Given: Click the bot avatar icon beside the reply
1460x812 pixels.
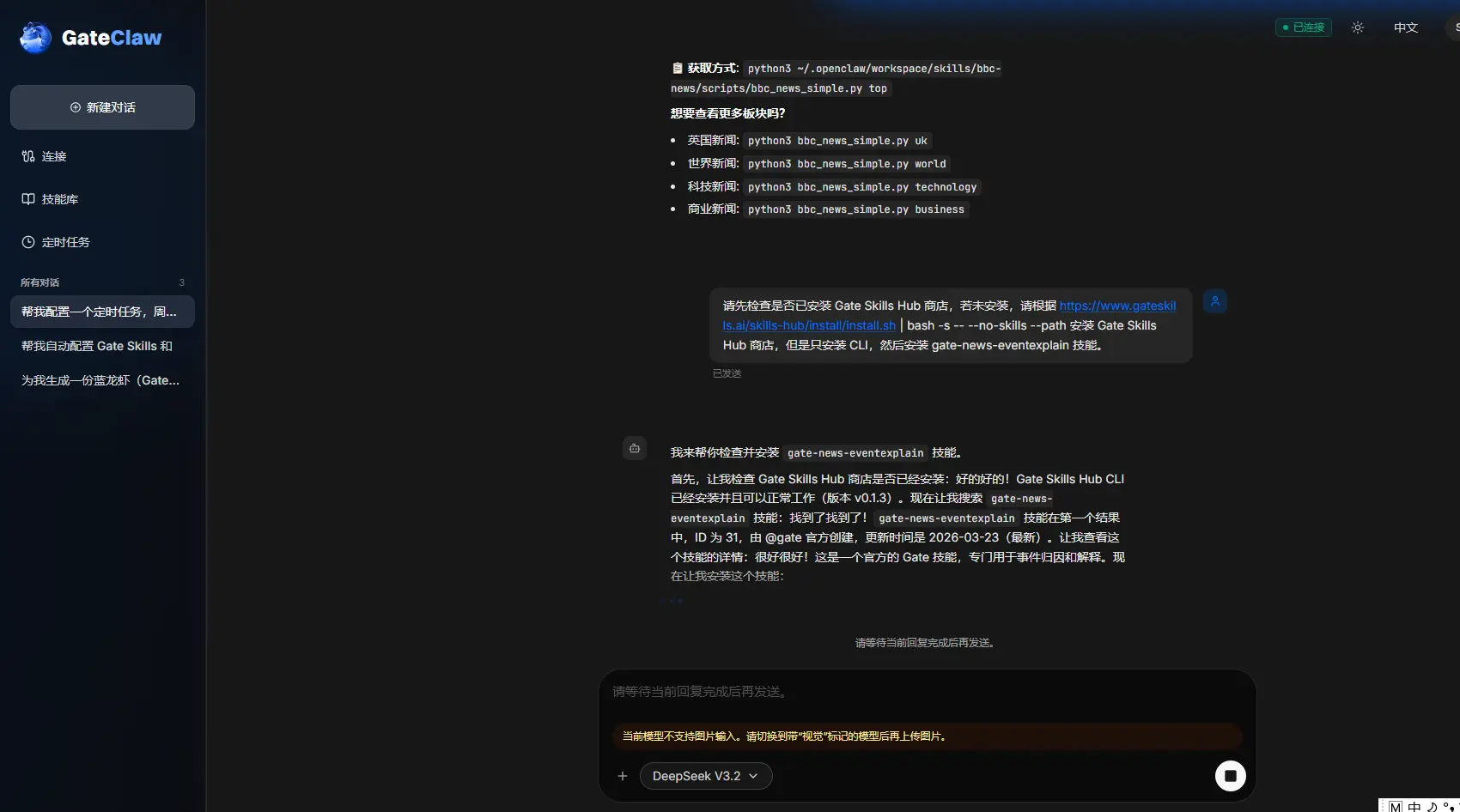Looking at the screenshot, I should tap(635, 448).
